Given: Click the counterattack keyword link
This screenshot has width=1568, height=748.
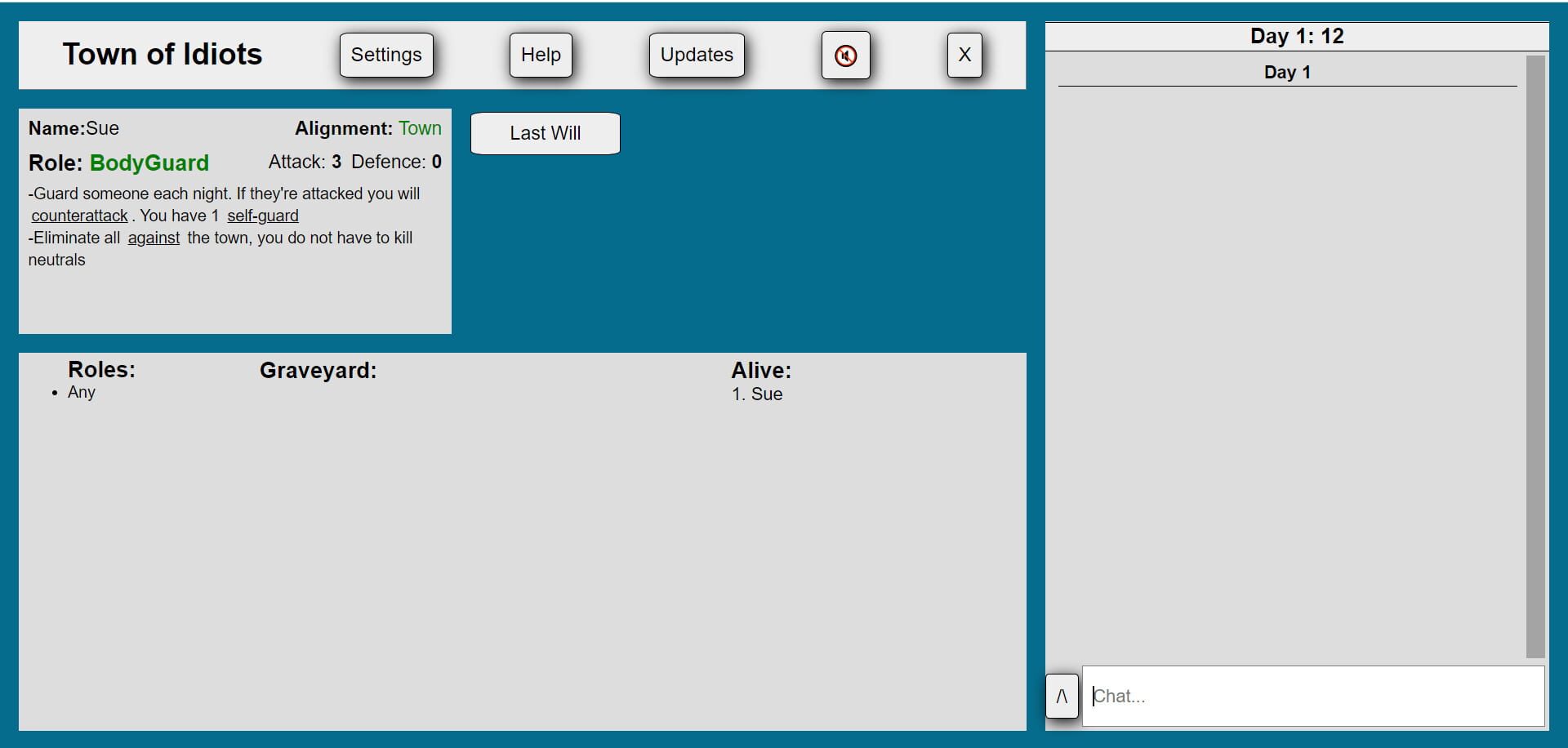Looking at the screenshot, I should coord(80,216).
